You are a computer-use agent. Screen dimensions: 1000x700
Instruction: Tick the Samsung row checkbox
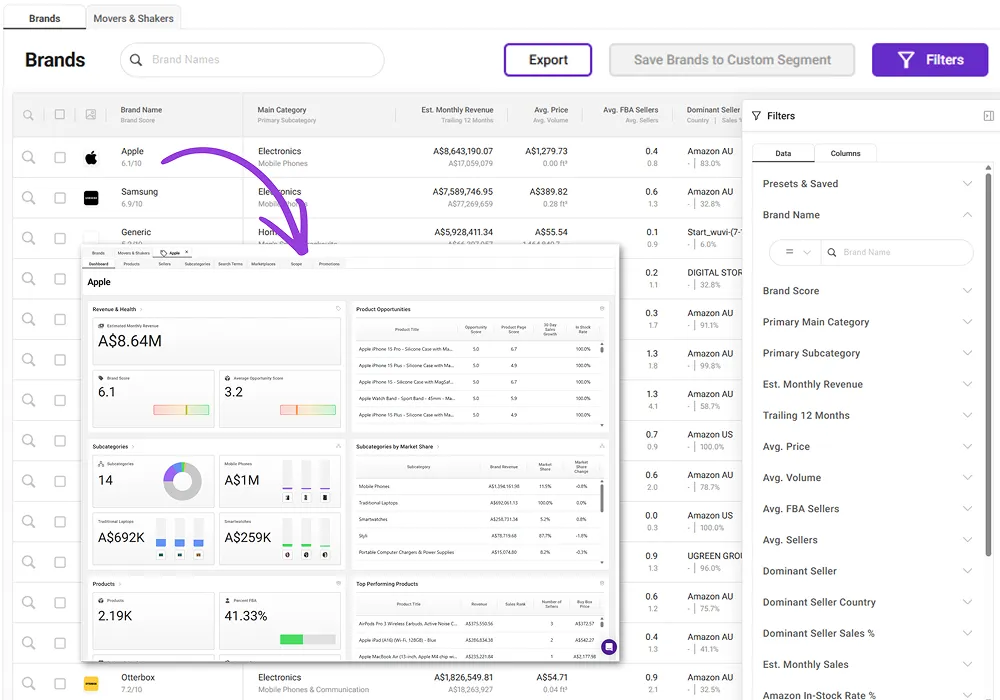(x=60, y=198)
